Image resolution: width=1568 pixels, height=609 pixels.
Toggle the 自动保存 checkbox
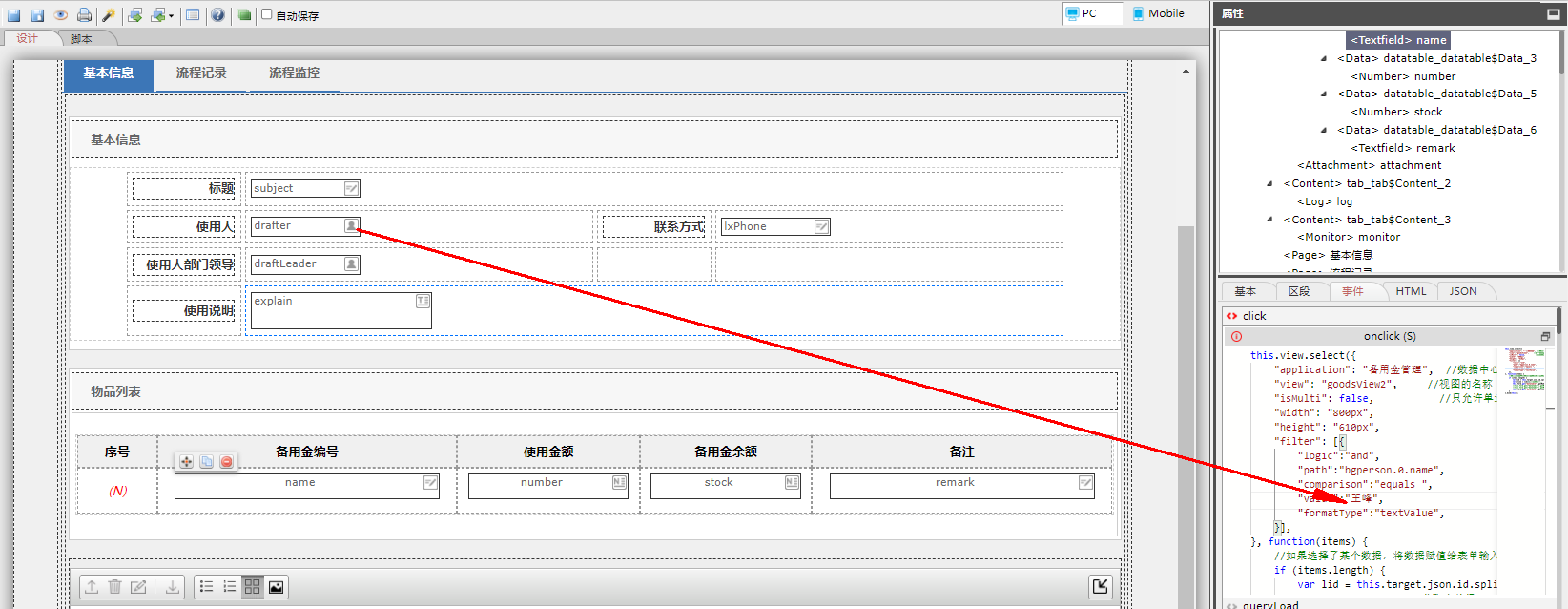[267, 14]
